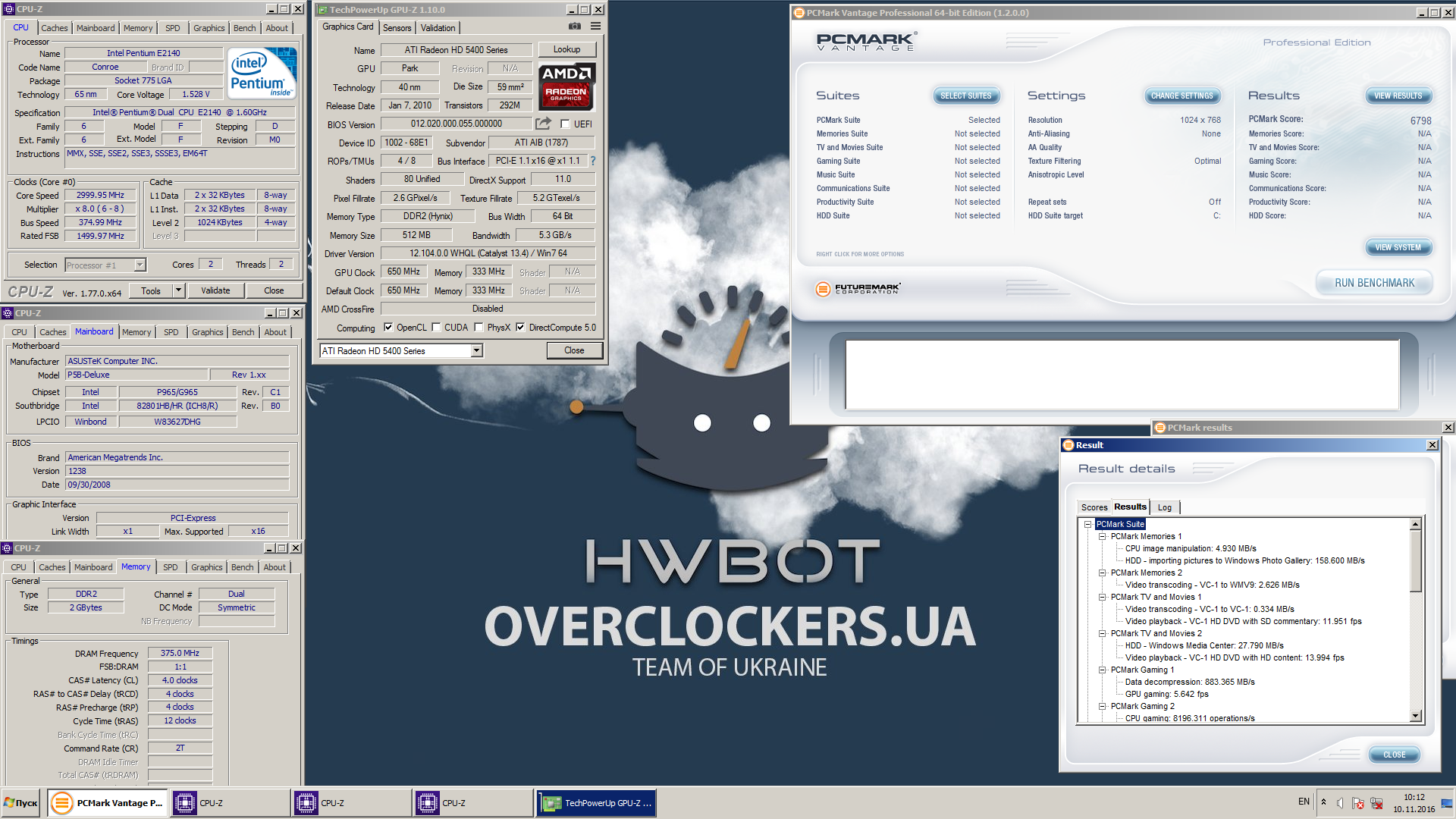The height and width of the screenshot is (819, 1456).
Task: Click the result tree scrollbar up arrow
Action: click(x=1415, y=524)
